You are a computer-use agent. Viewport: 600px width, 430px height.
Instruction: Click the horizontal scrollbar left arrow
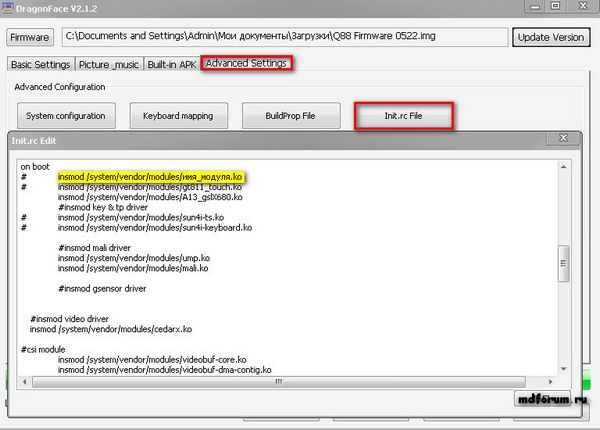[x=25, y=381]
